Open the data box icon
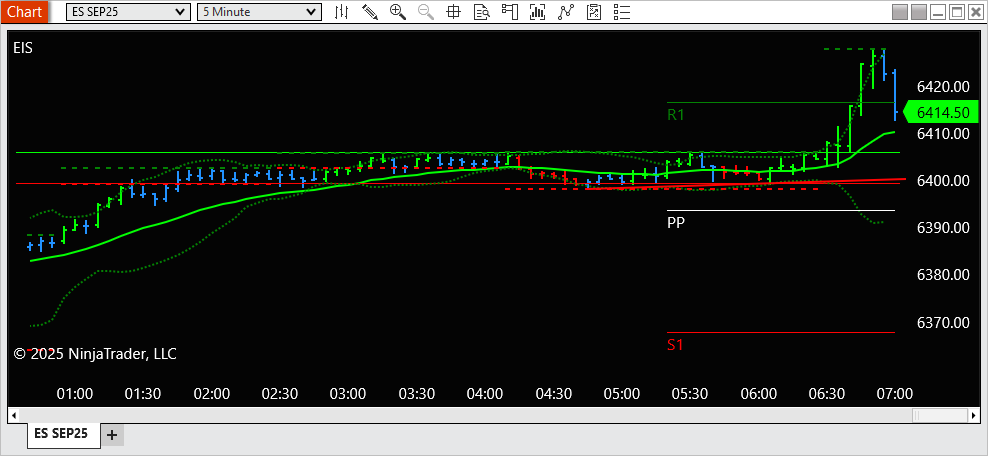 point(481,11)
